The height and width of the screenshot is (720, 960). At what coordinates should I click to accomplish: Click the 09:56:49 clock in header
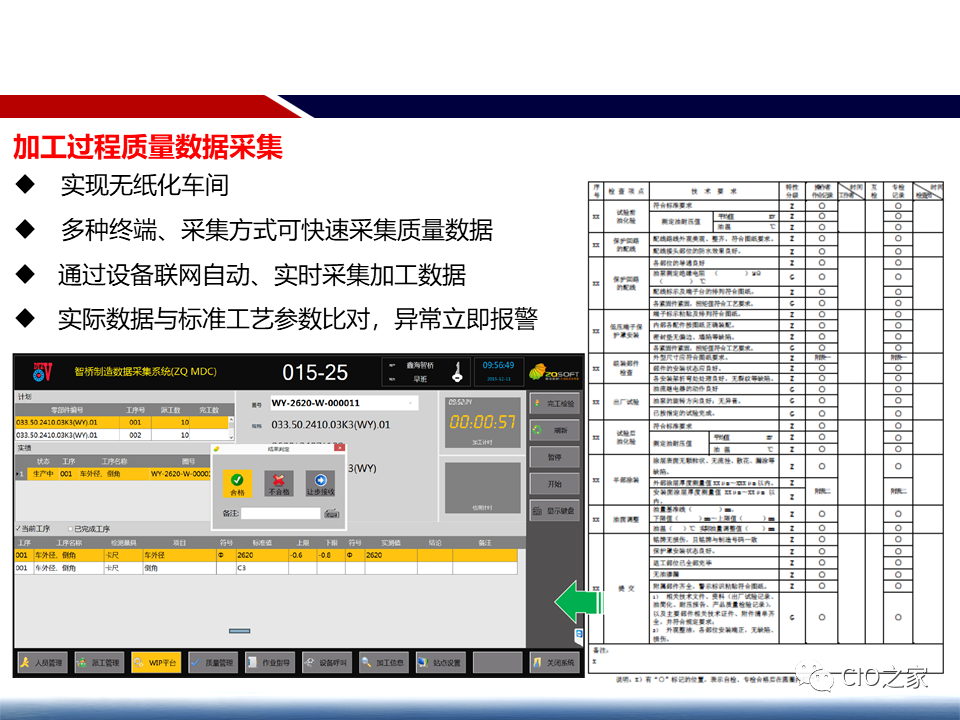pyautogui.click(x=498, y=366)
